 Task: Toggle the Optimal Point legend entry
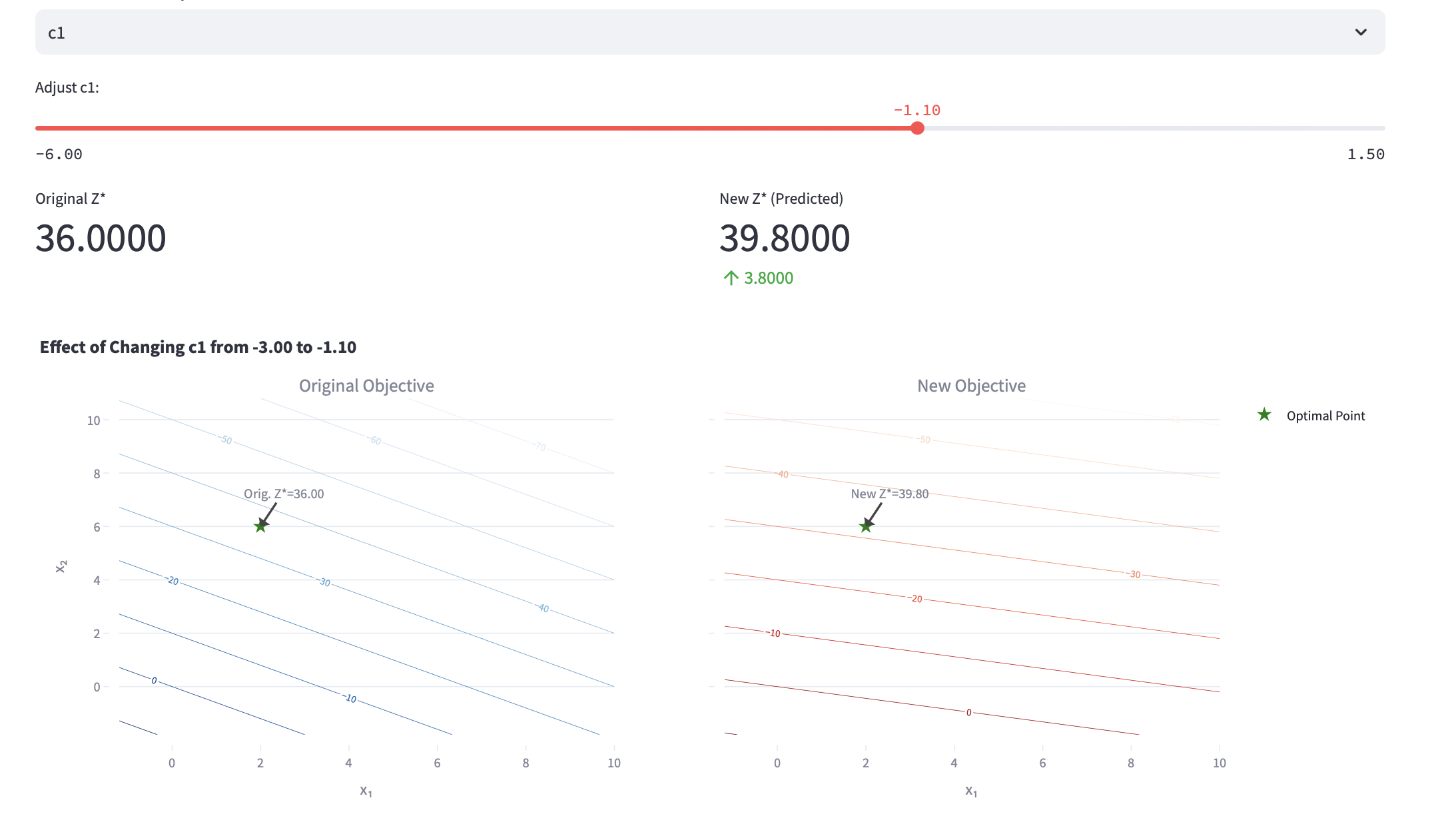1325,416
